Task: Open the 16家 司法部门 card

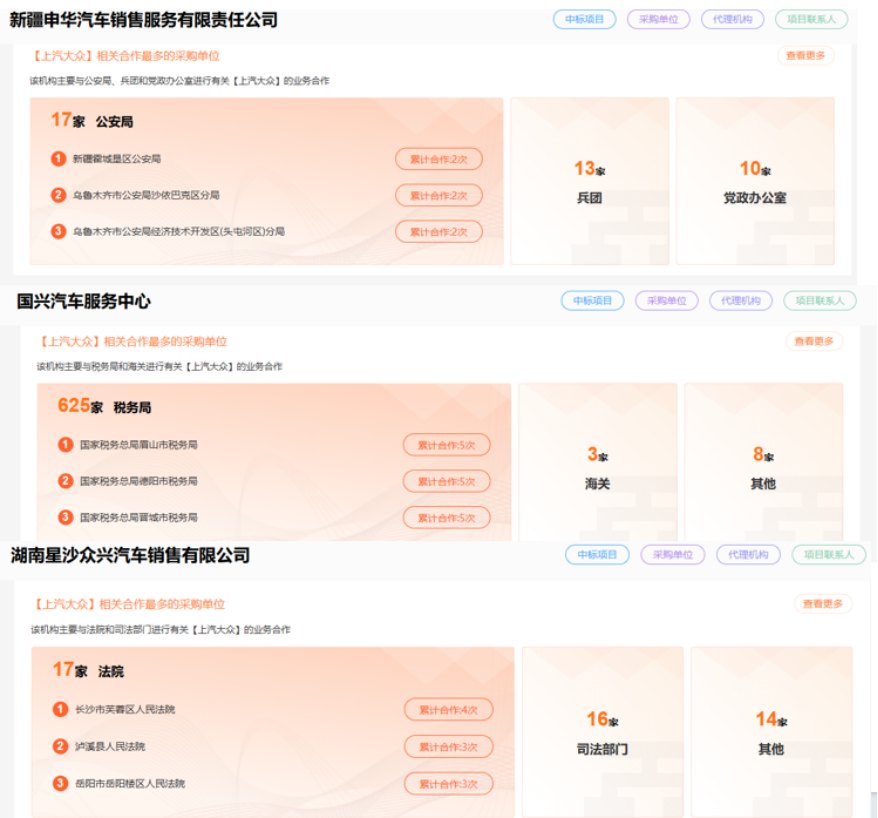Action: [x=603, y=732]
